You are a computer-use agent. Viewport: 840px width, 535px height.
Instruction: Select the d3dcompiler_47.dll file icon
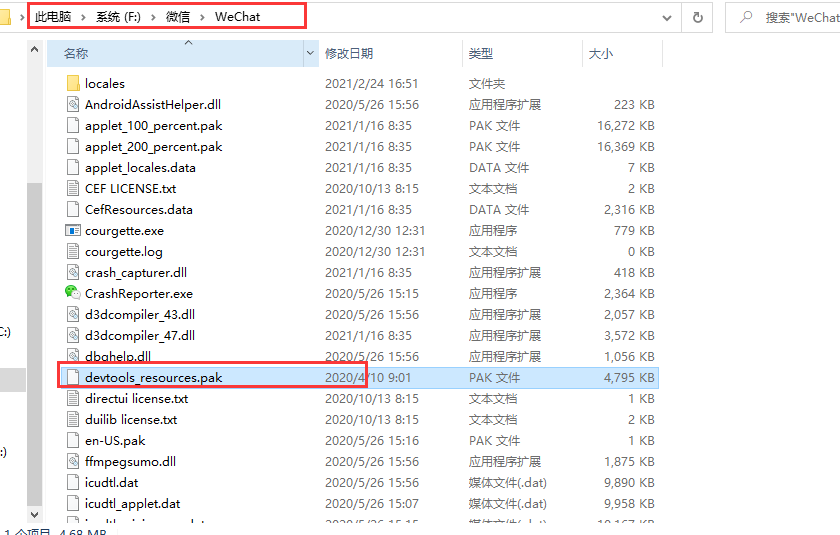pyautogui.click(x=73, y=335)
